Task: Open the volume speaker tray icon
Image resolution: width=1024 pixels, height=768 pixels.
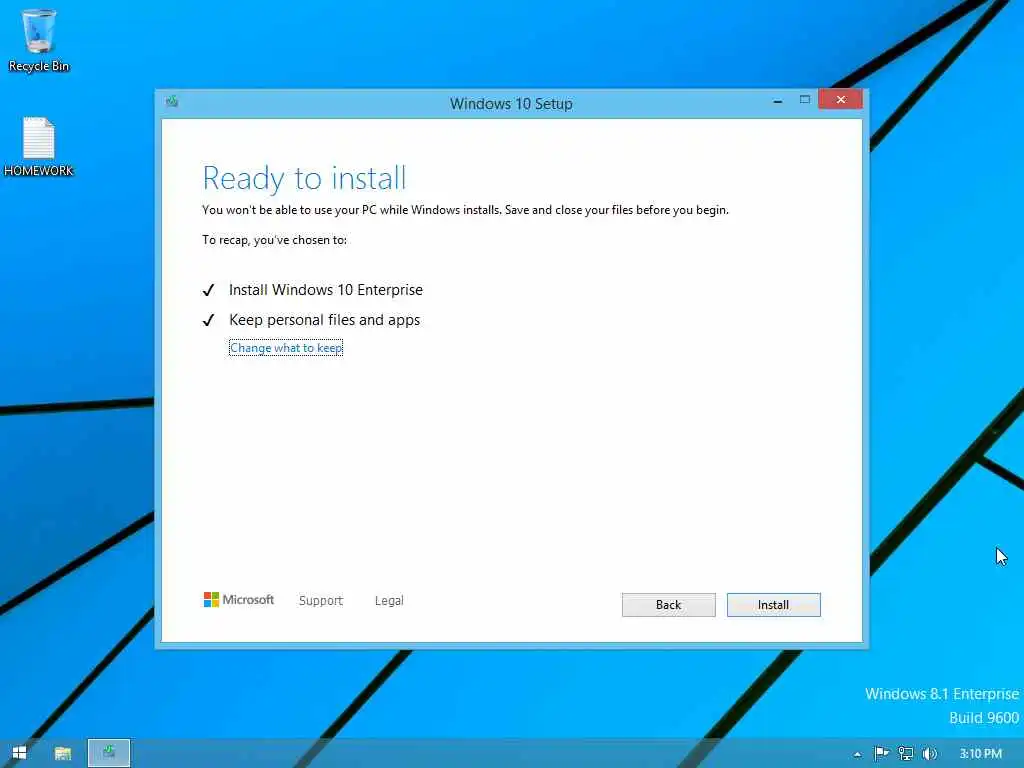Action: (x=929, y=754)
